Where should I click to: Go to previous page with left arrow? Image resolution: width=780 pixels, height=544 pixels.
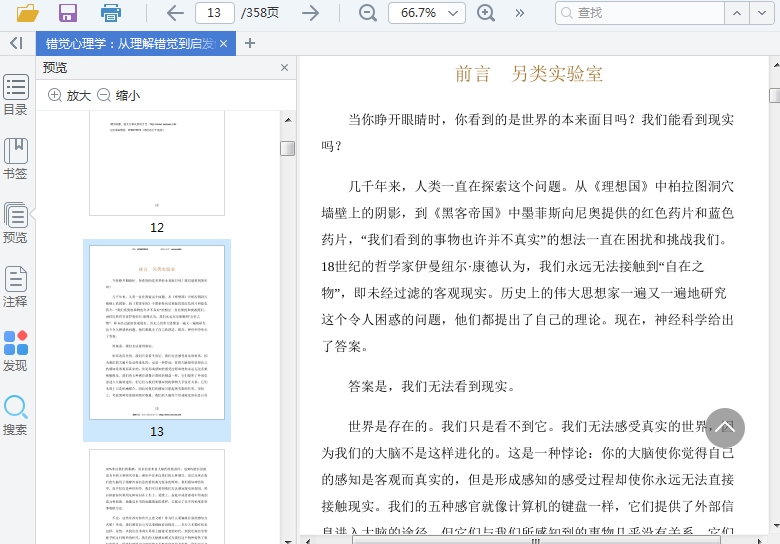[175, 13]
